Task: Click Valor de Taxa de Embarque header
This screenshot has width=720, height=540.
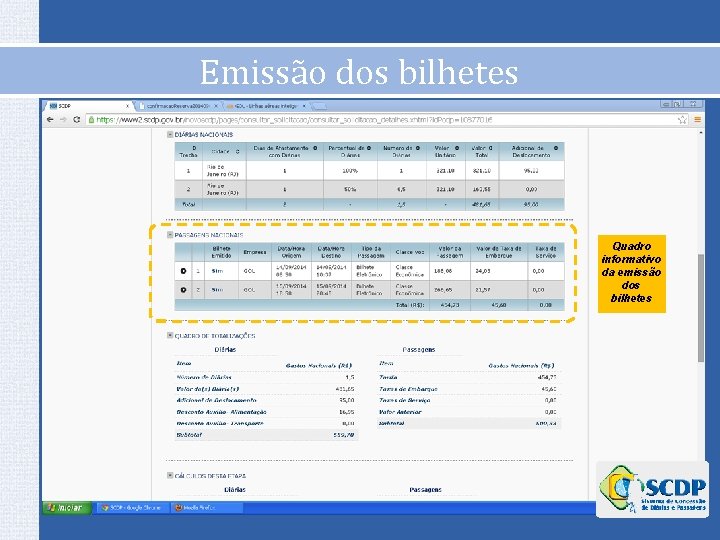Action: click(499, 252)
